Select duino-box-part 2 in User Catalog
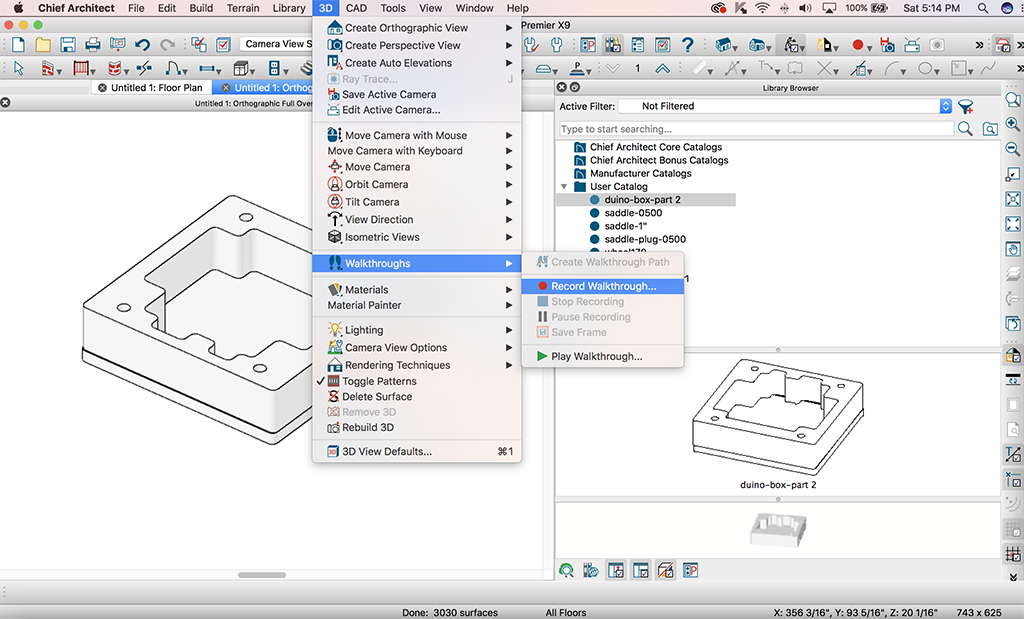Viewport: 1024px width, 619px height. click(x=645, y=200)
